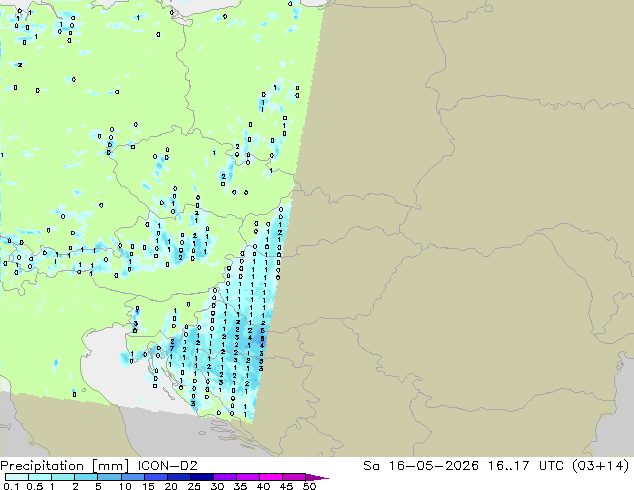The height and width of the screenshot is (490, 634).
Task: Click the over-50 arrow at the legend end
Action: pyautogui.click(x=317, y=477)
